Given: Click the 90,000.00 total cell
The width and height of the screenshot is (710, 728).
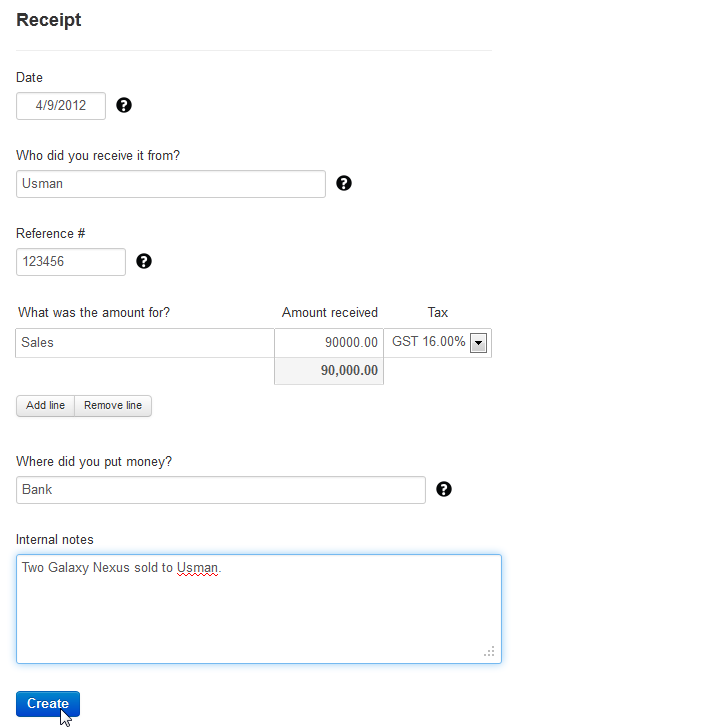Looking at the screenshot, I should pyautogui.click(x=329, y=371).
